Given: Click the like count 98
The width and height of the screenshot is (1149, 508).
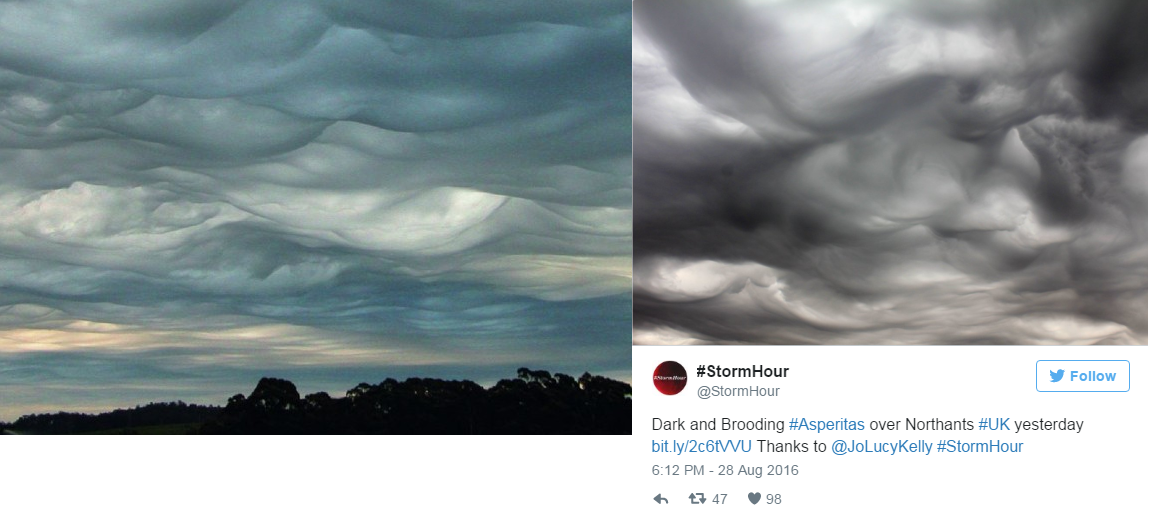Looking at the screenshot, I should 774,499.
